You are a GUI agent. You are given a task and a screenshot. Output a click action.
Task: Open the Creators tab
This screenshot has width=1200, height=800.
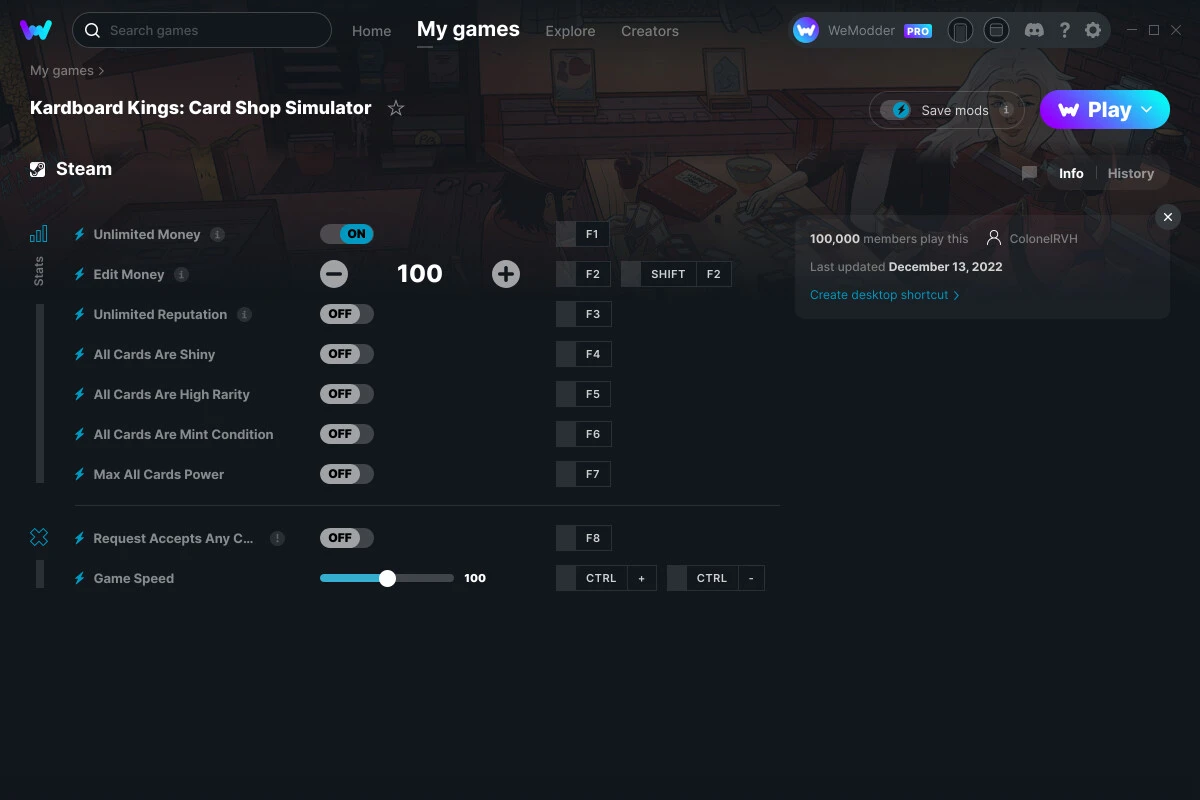[x=650, y=31]
